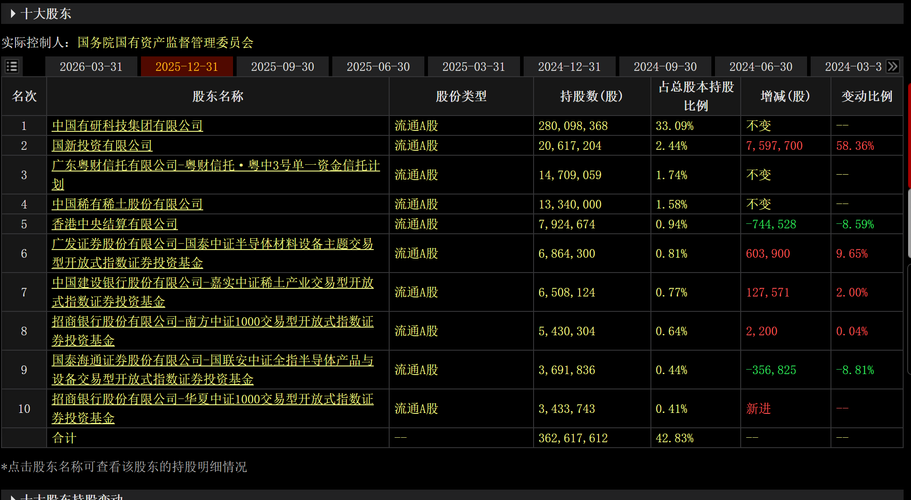
Task: Click the 合计 total row label
Action: pyautogui.click(x=64, y=438)
